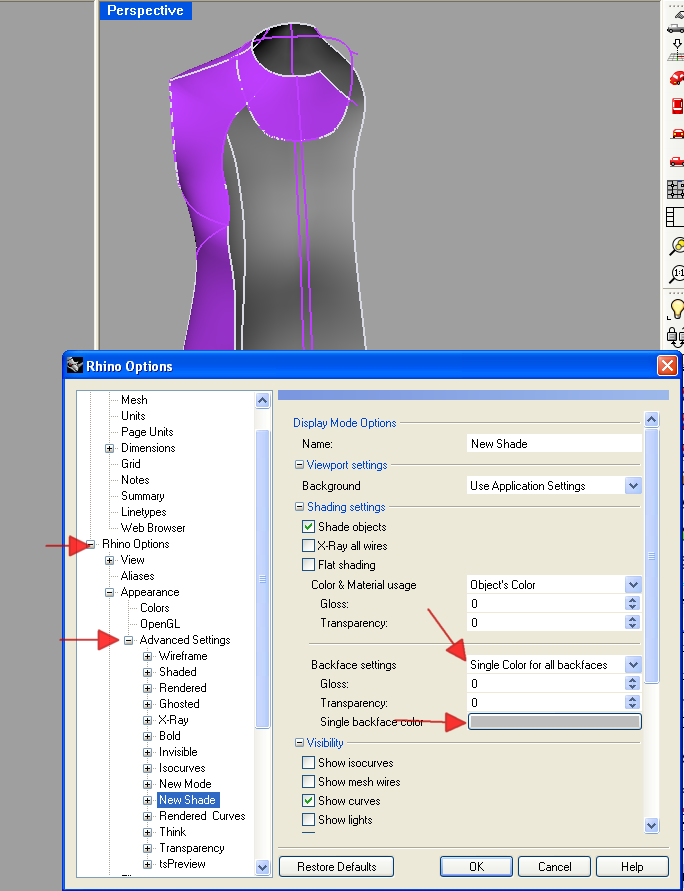
Task: Choose the Right view side-car icon
Action: [676, 160]
